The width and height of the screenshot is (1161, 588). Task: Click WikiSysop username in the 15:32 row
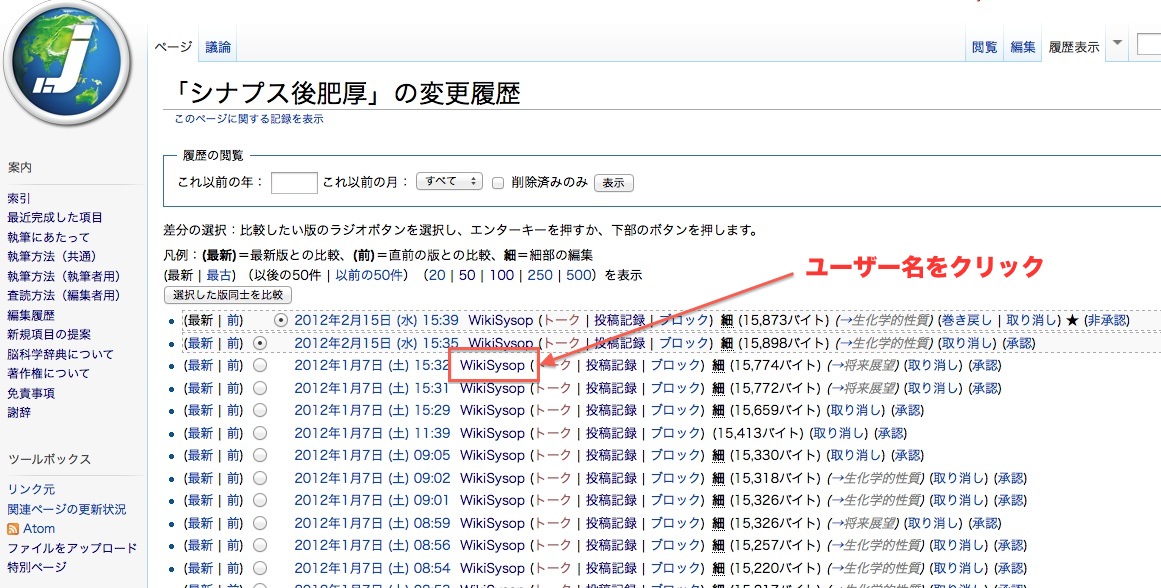(492, 366)
